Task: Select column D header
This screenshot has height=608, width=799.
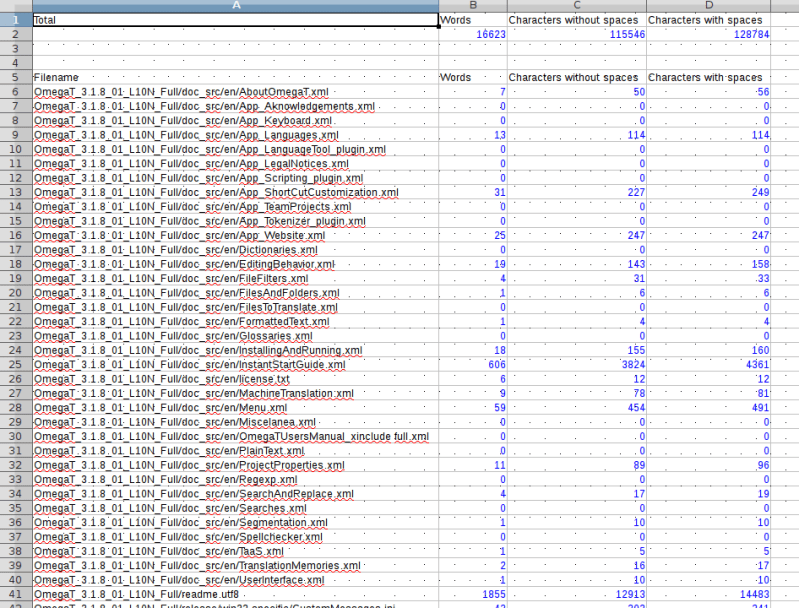Action: pyautogui.click(x=708, y=6)
